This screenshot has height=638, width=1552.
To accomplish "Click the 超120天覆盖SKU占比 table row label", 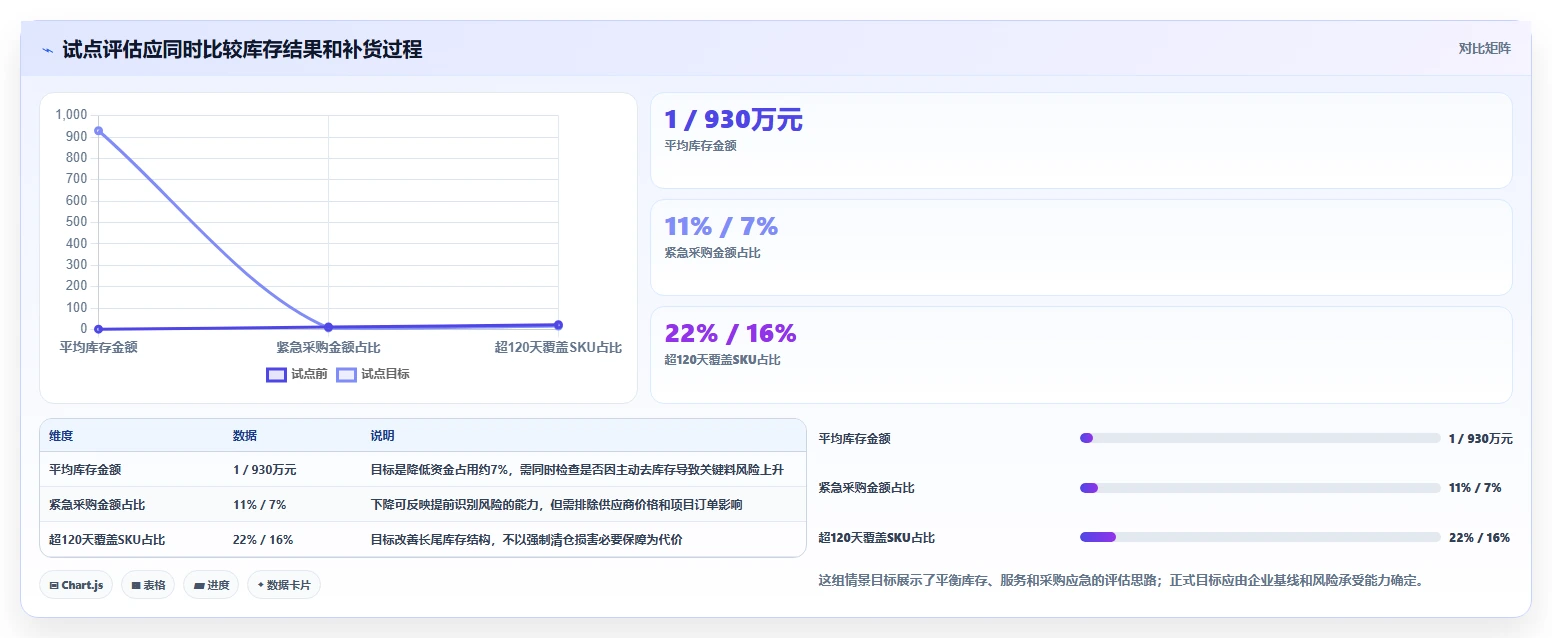I will click(x=107, y=539).
